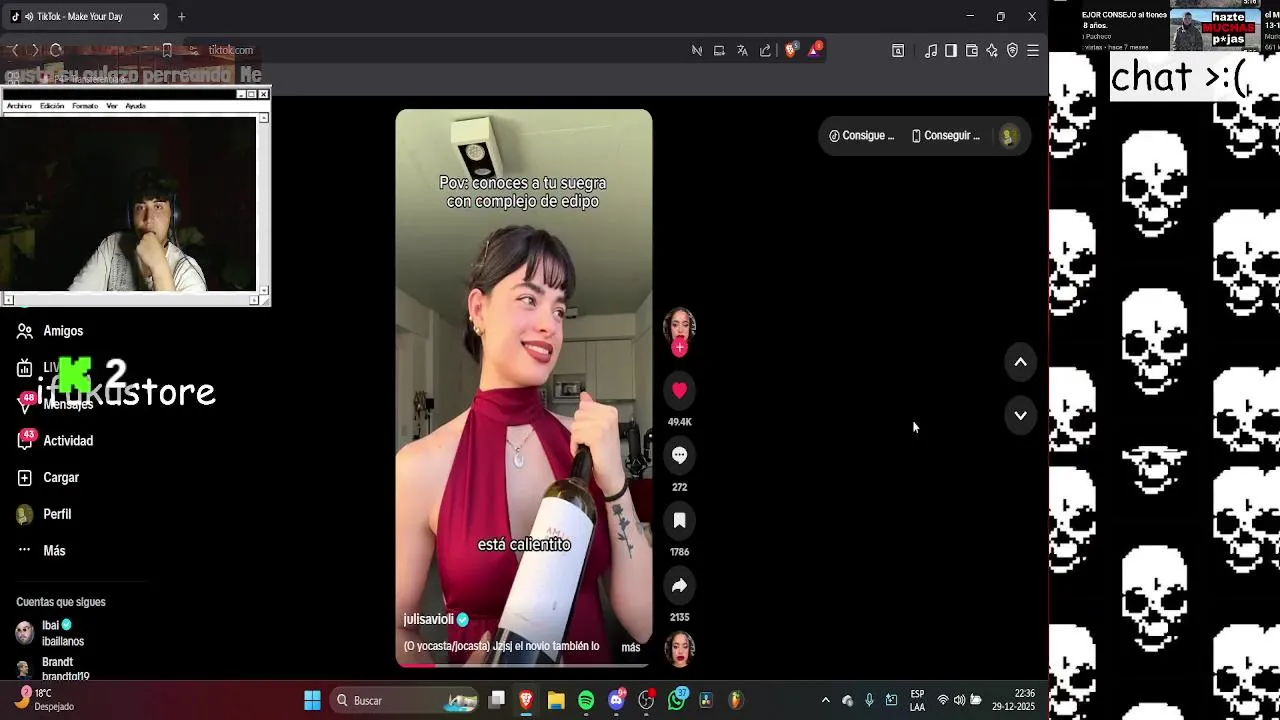Click the 'Conseguir ...' app button
The width and height of the screenshot is (1280, 720).
point(946,136)
